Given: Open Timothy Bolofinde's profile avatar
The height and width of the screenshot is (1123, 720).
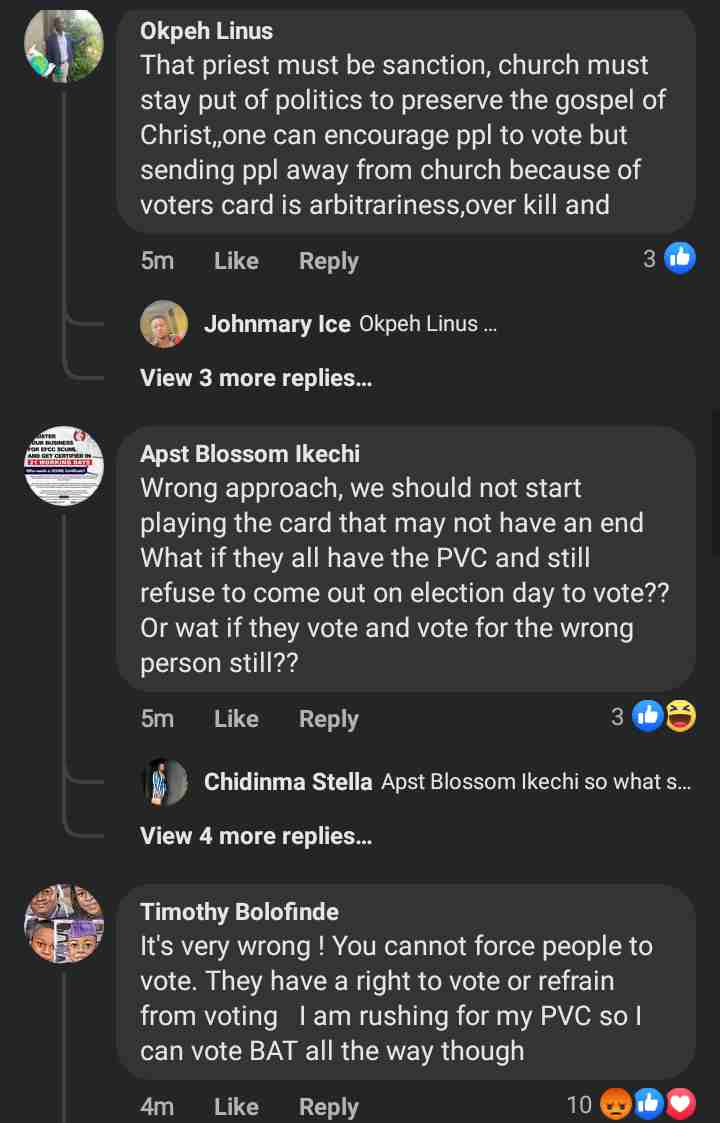Looking at the screenshot, I should tap(64, 924).
